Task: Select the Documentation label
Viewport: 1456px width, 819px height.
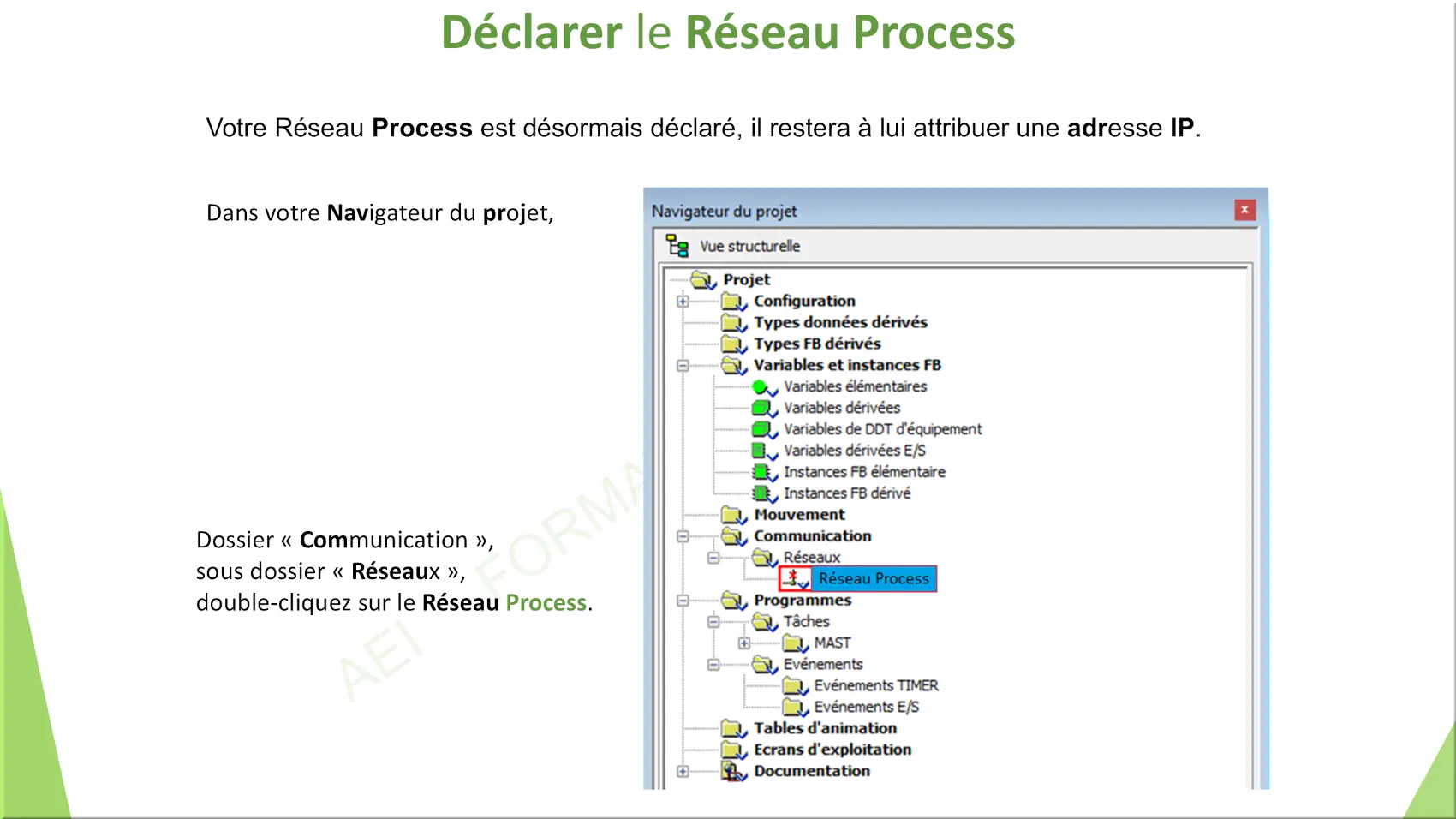Action: point(812,771)
